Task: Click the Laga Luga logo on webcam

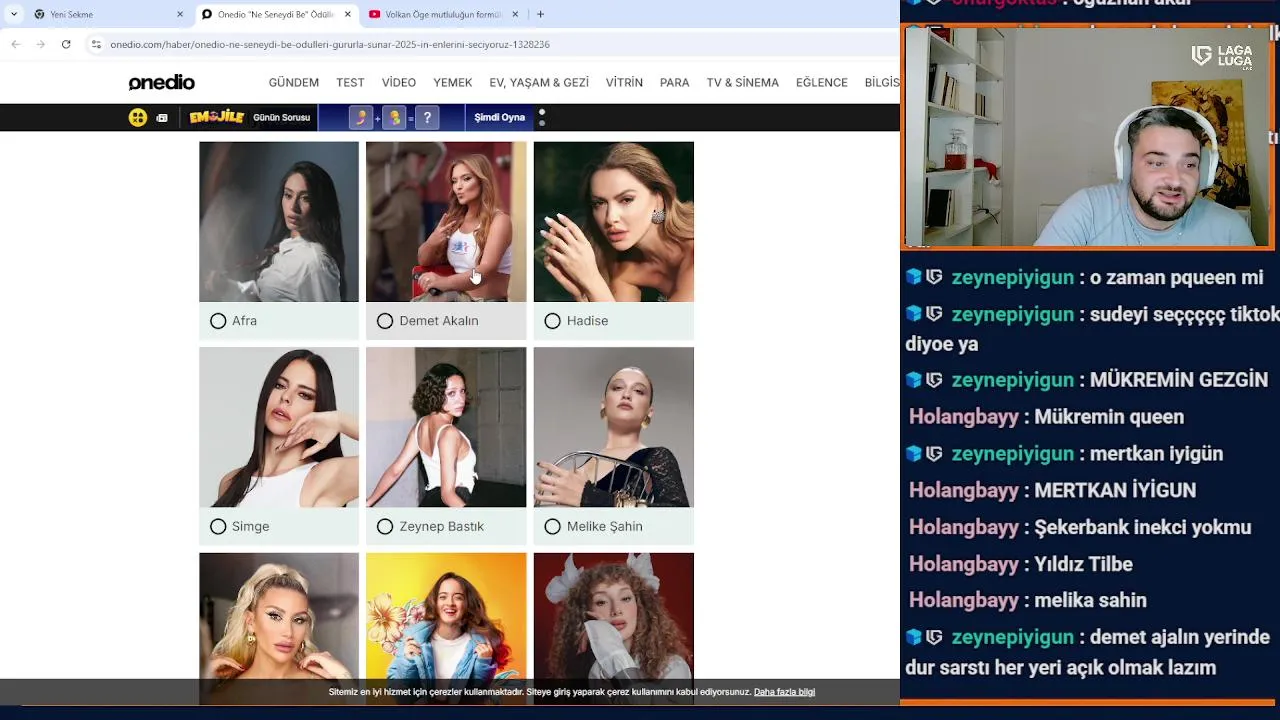Action: (x=1222, y=56)
